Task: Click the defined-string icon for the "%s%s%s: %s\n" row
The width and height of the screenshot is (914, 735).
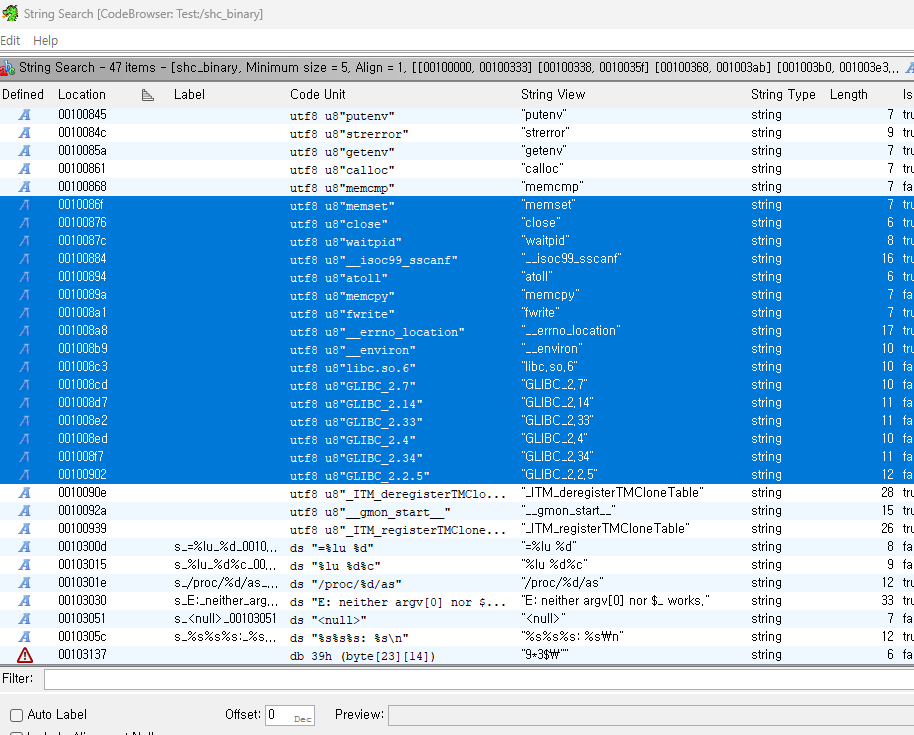Action: [24, 638]
